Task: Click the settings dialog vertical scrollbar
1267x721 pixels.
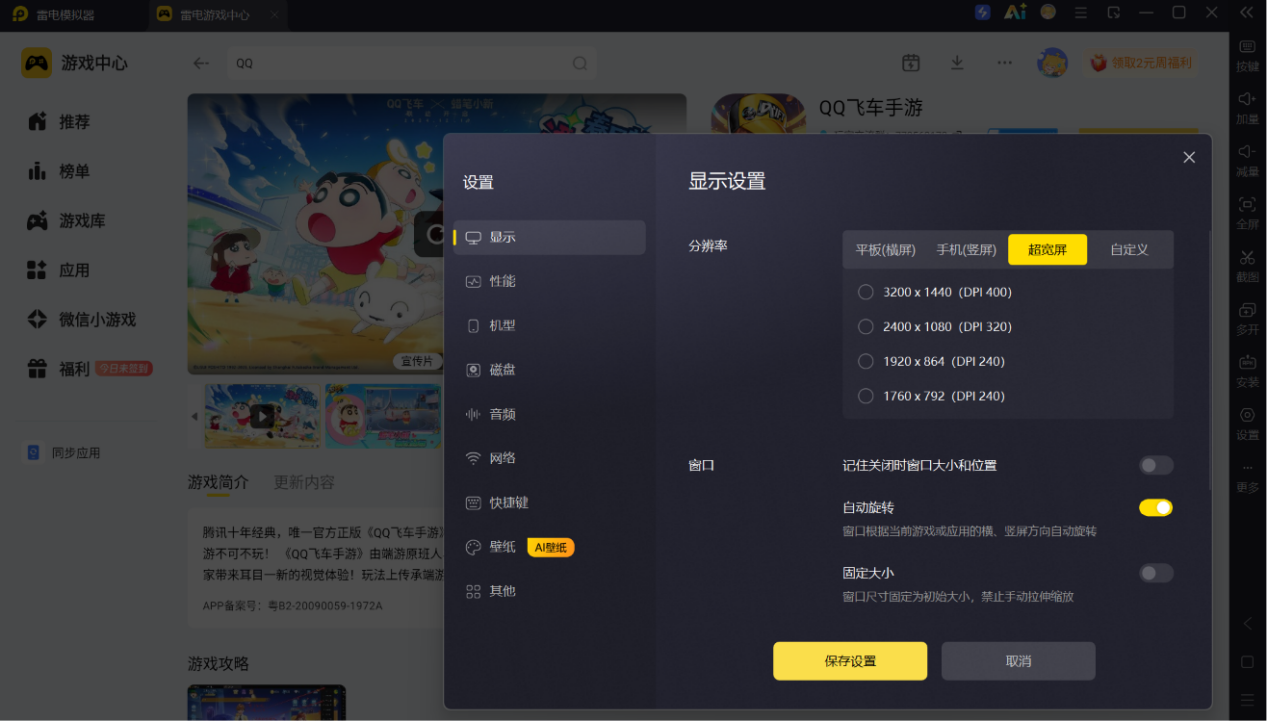Action: point(1210,360)
